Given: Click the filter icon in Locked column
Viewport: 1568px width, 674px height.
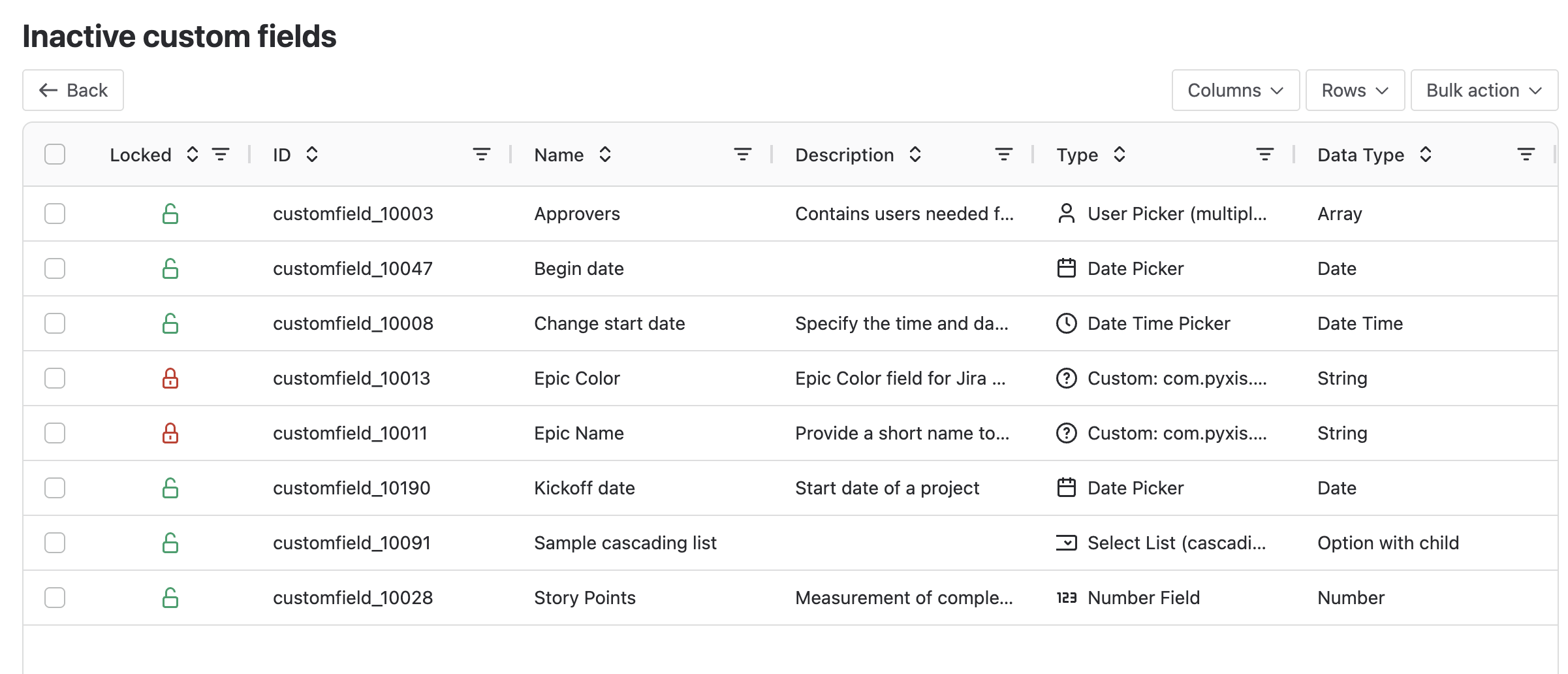Looking at the screenshot, I should point(221,155).
